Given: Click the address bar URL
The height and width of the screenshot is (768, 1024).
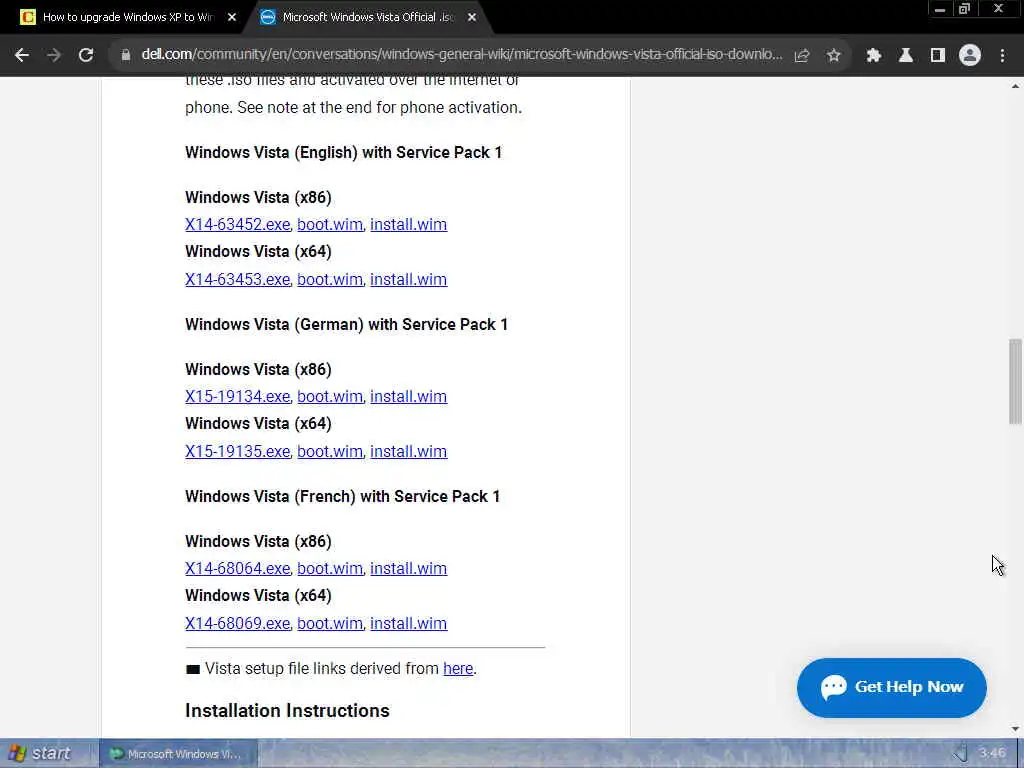Looking at the screenshot, I should click(x=462, y=54).
